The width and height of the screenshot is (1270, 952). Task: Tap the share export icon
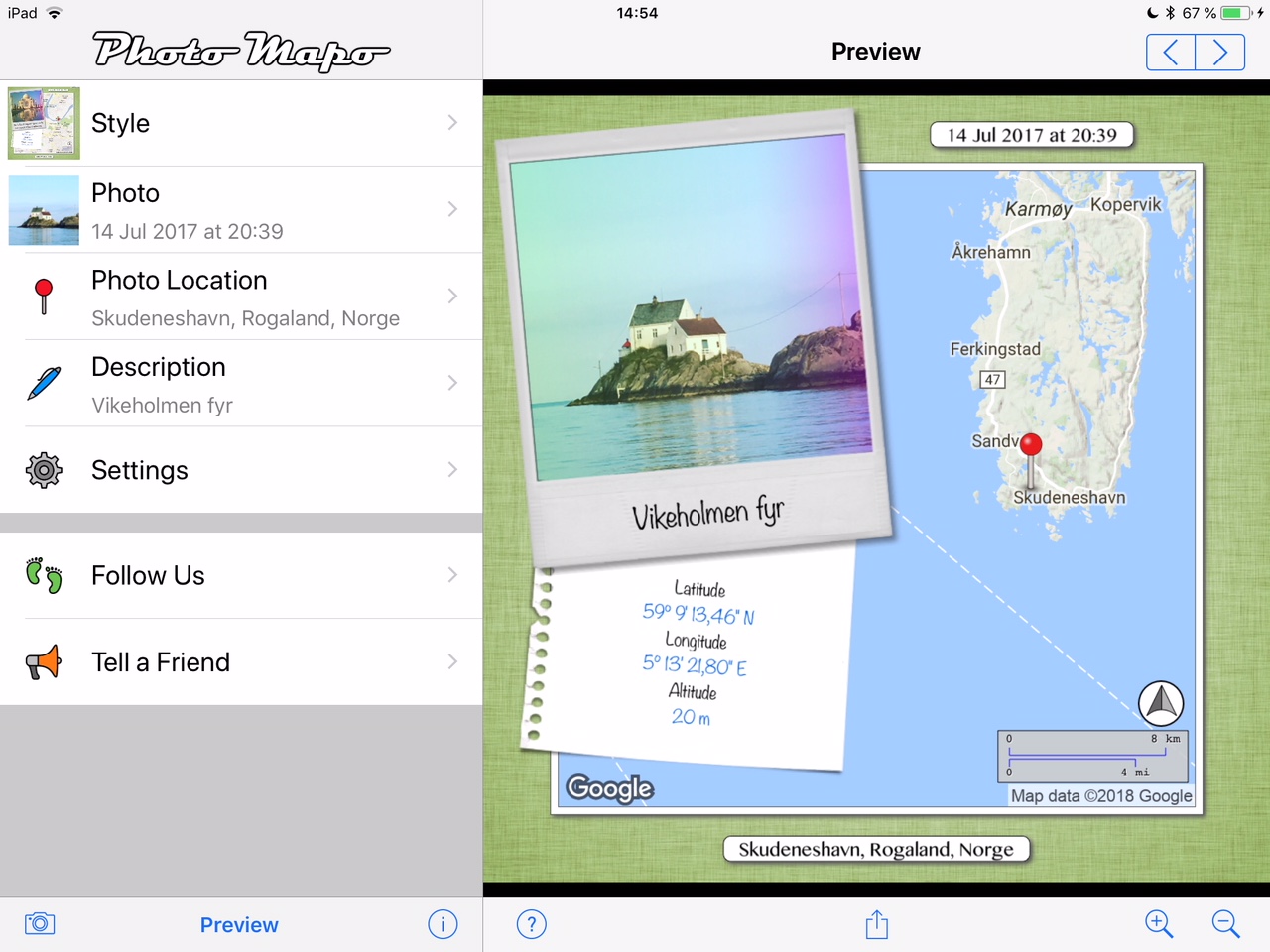[x=876, y=924]
